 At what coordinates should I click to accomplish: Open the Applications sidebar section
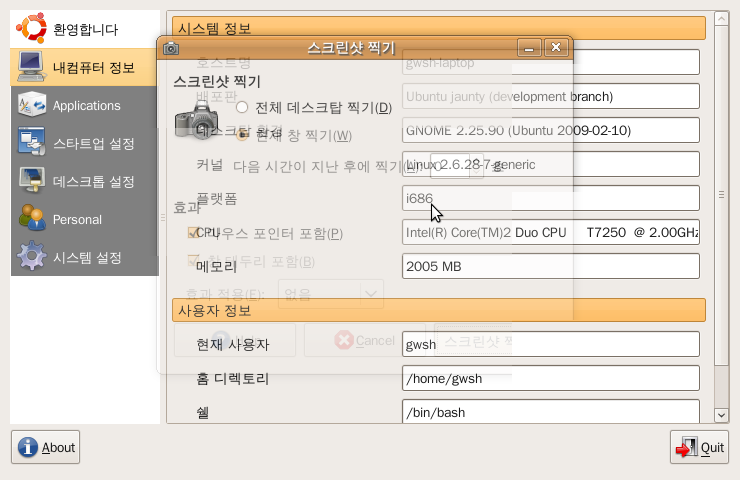pyautogui.click(x=84, y=105)
